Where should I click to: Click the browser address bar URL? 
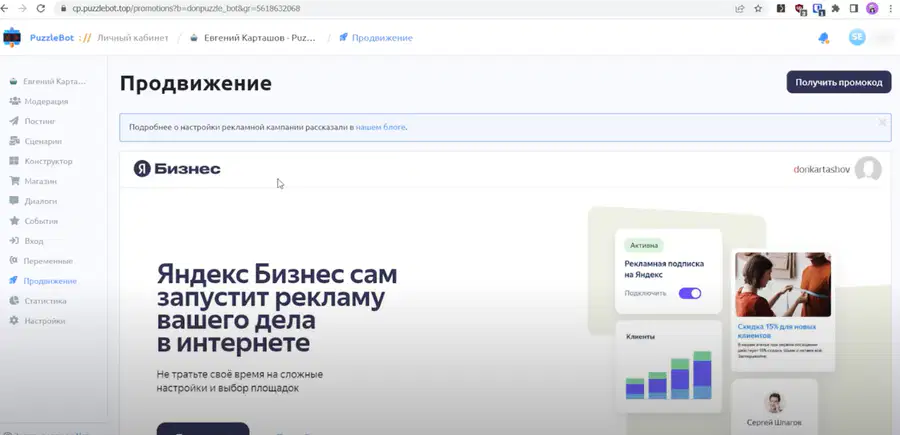click(x=186, y=9)
